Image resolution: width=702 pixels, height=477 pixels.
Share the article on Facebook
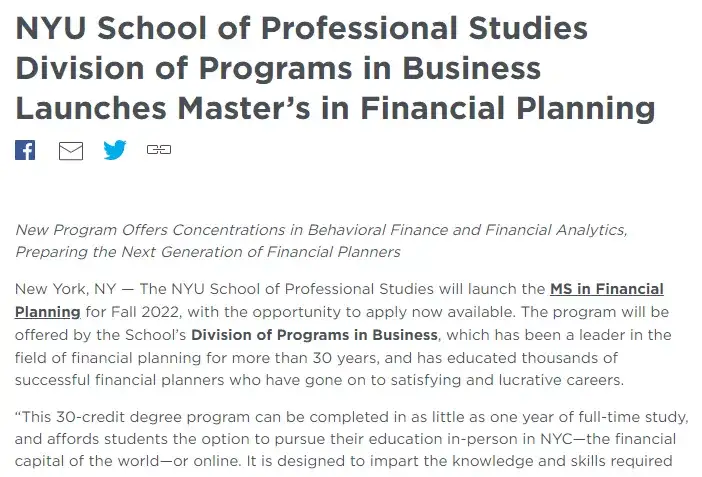[x=25, y=150]
